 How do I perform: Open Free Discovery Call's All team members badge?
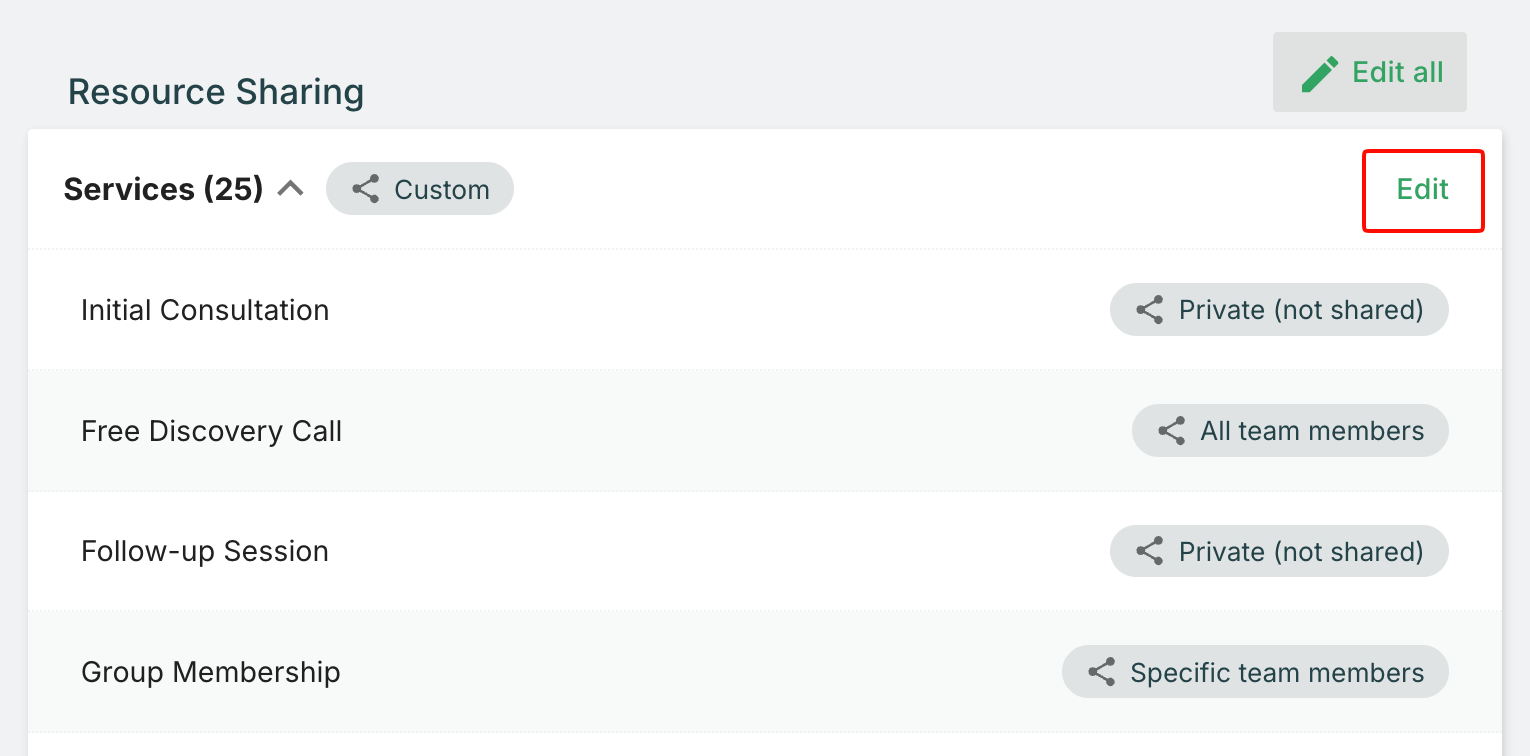(x=1311, y=431)
